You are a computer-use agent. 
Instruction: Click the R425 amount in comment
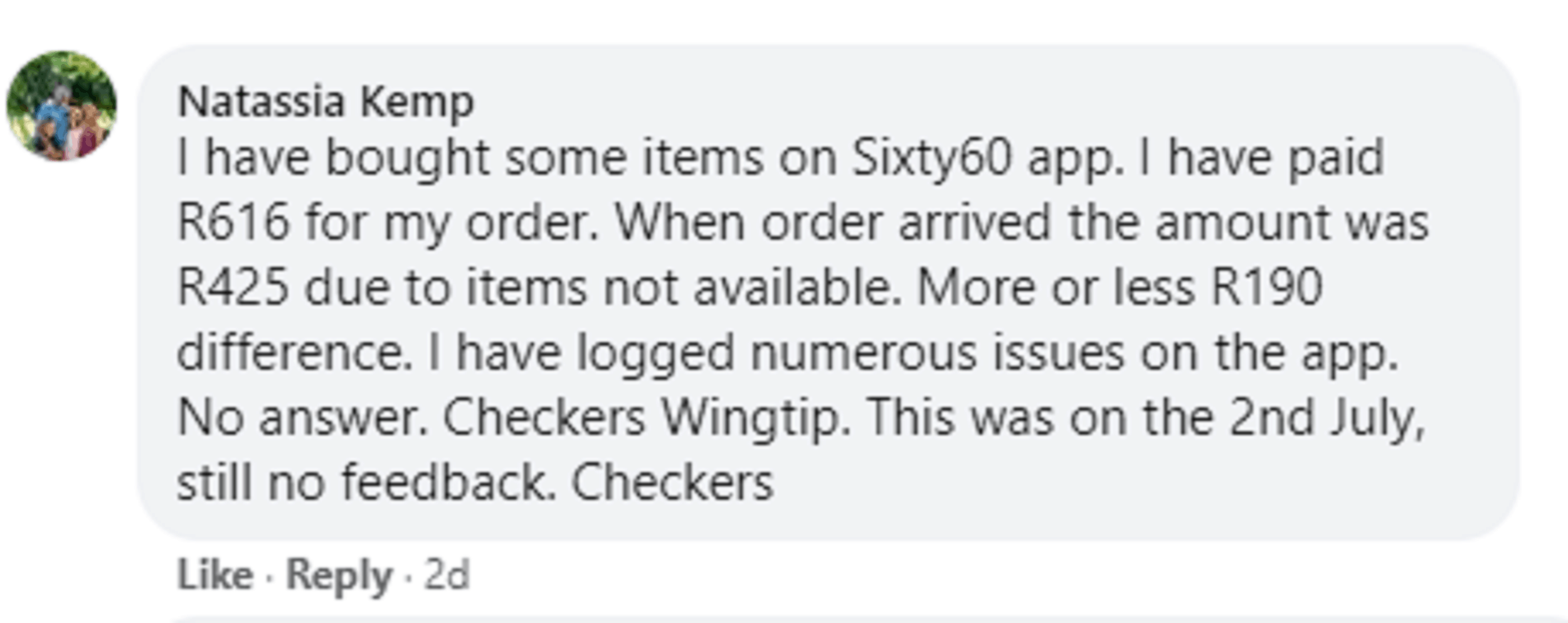[234, 288]
